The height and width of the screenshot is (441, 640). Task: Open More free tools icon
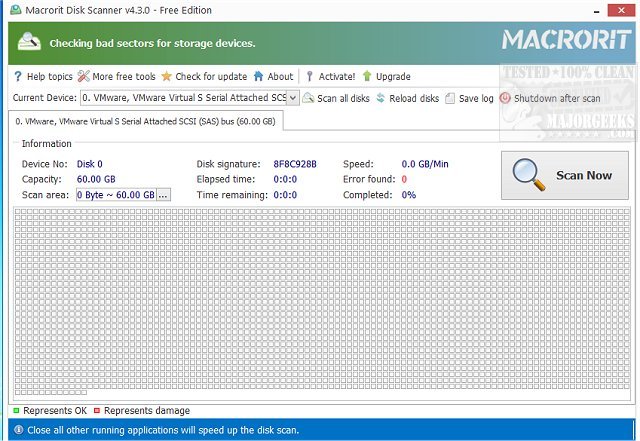pos(84,76)
